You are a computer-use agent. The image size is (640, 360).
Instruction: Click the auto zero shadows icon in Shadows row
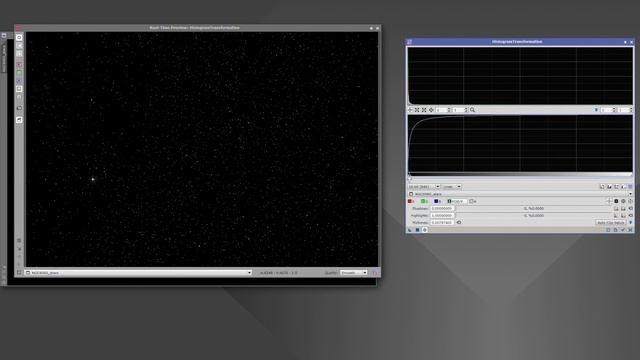pos(623,209)
